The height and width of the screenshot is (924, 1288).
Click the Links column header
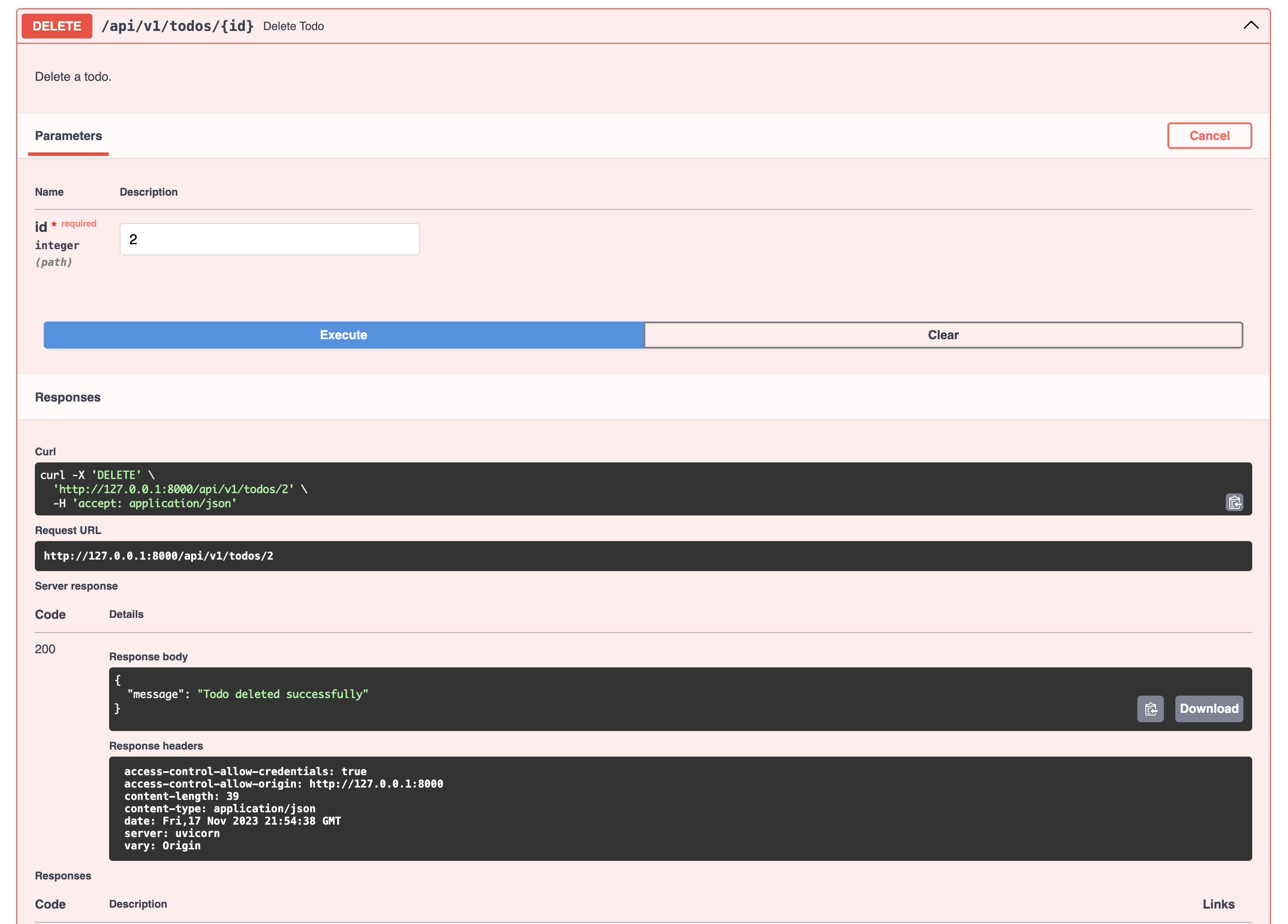pyautogui.click(x=1218, y=904)
